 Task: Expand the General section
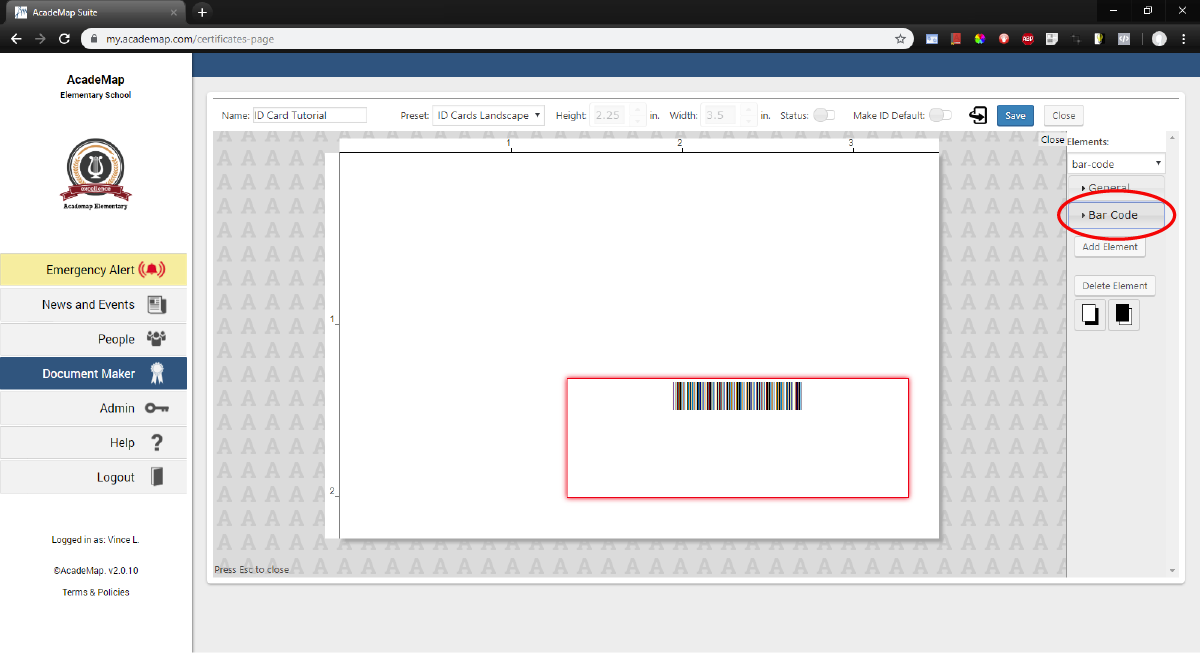[x=1115, y=187]
